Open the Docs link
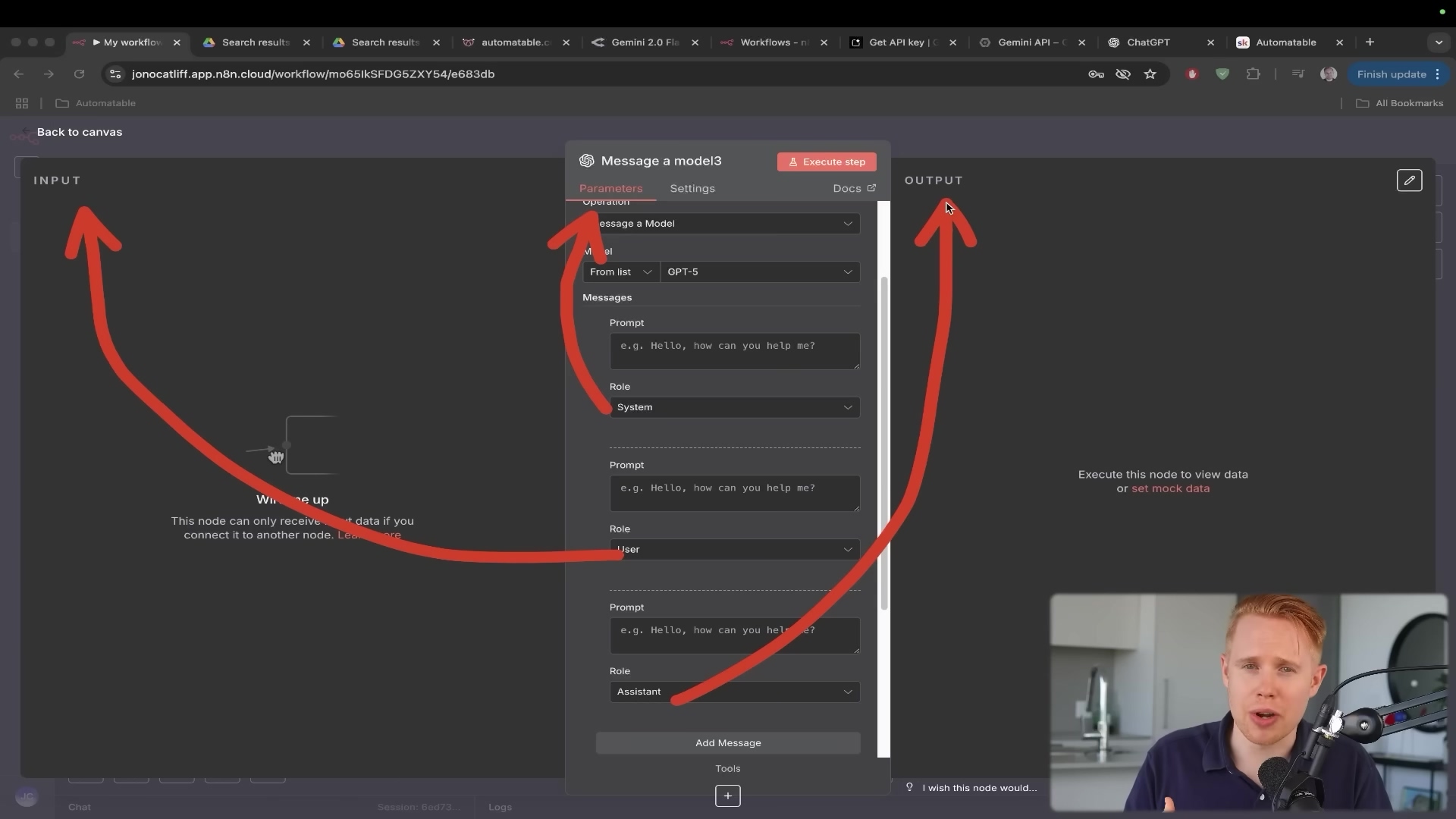1456x819 pixels. [854, 188]
